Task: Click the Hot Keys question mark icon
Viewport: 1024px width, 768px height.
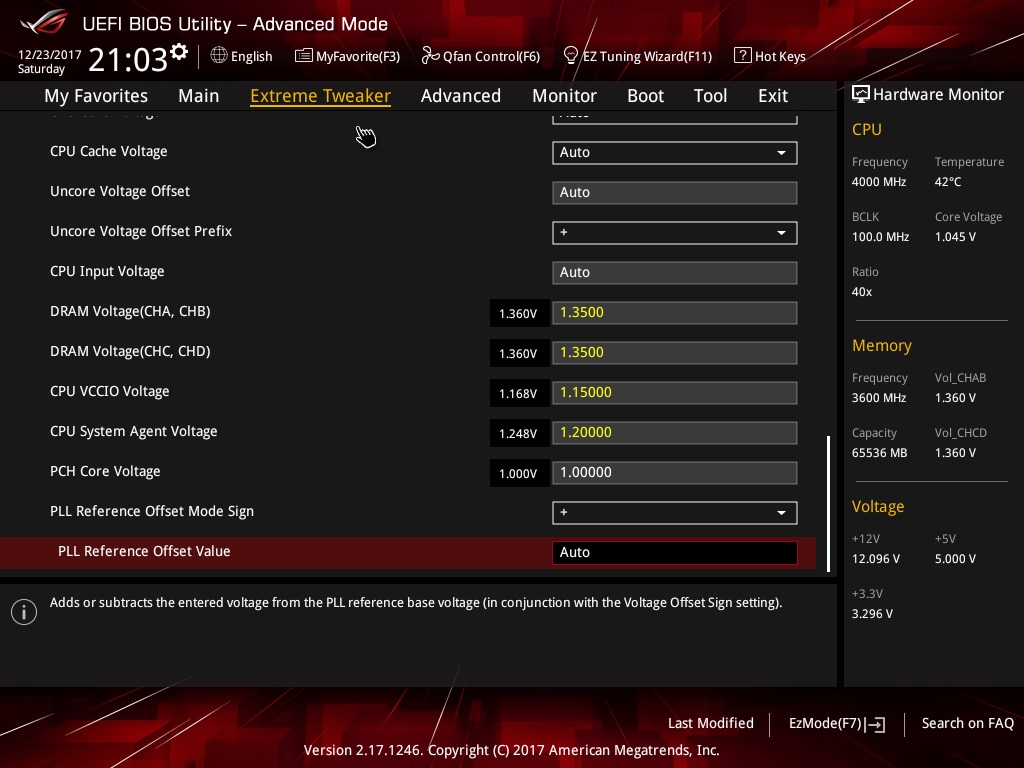Action: click(x=743, y=56)
